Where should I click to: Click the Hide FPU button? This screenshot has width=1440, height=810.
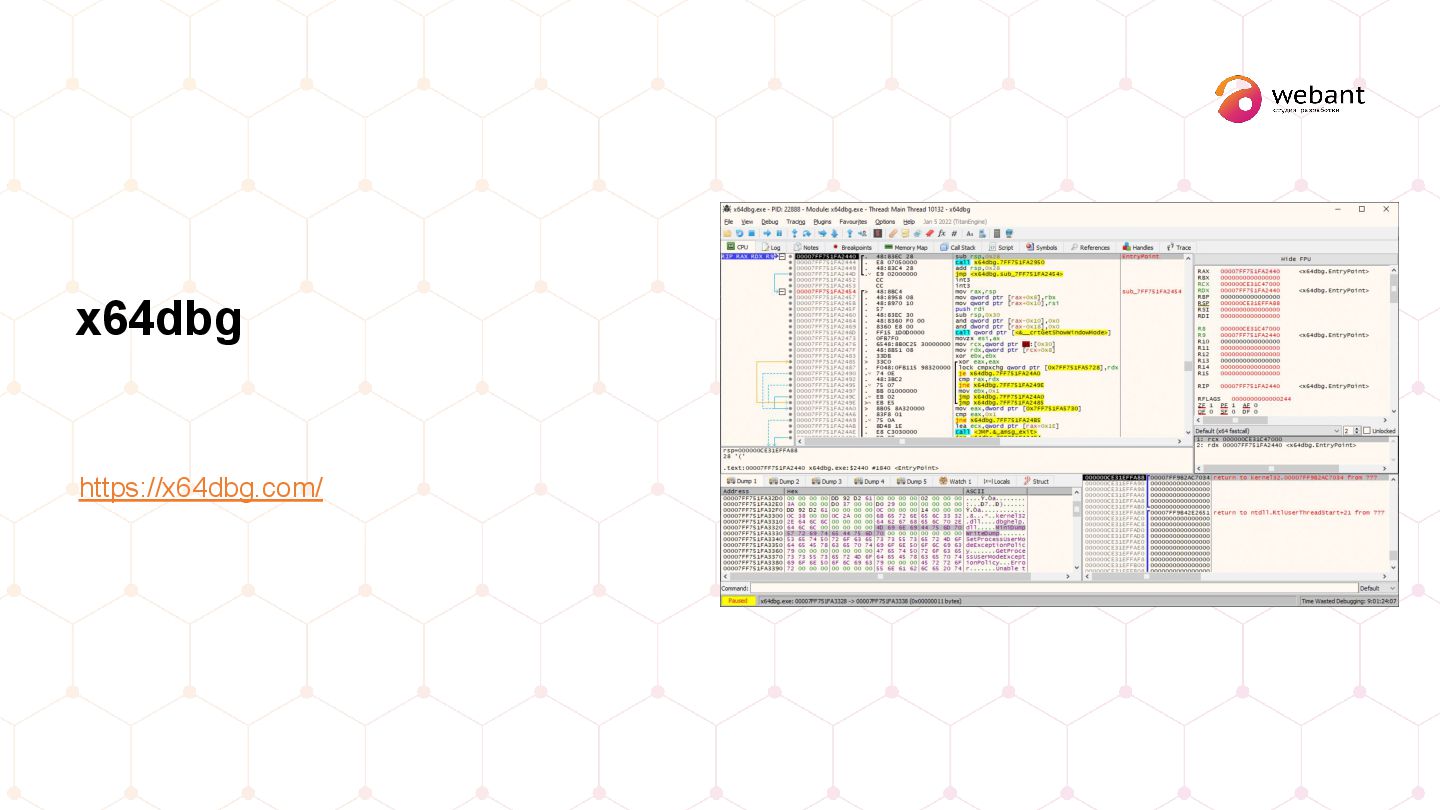[x=1296, y=259]
